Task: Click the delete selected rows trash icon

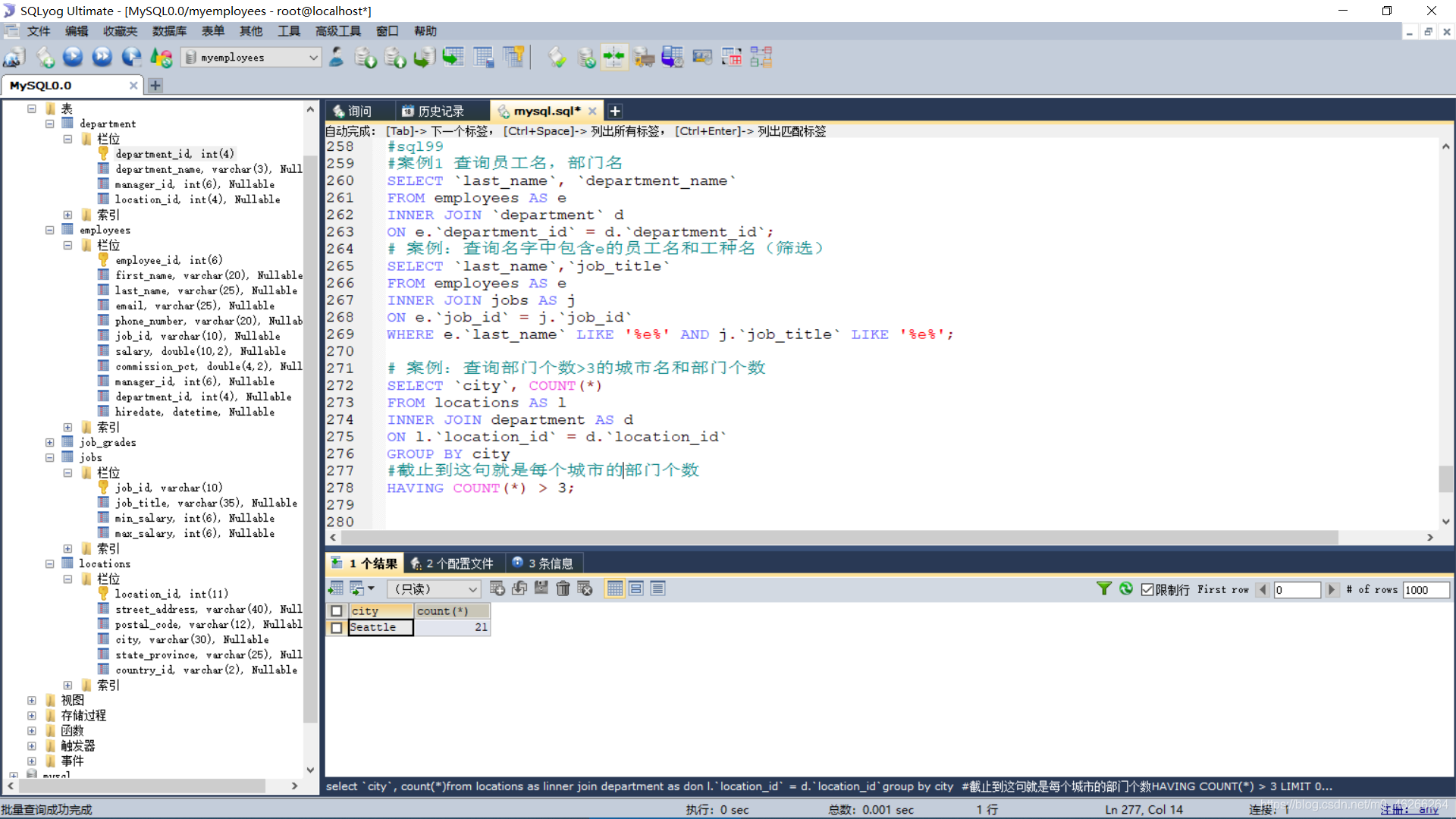Action: pyautogui.click(x=563, y=588)
